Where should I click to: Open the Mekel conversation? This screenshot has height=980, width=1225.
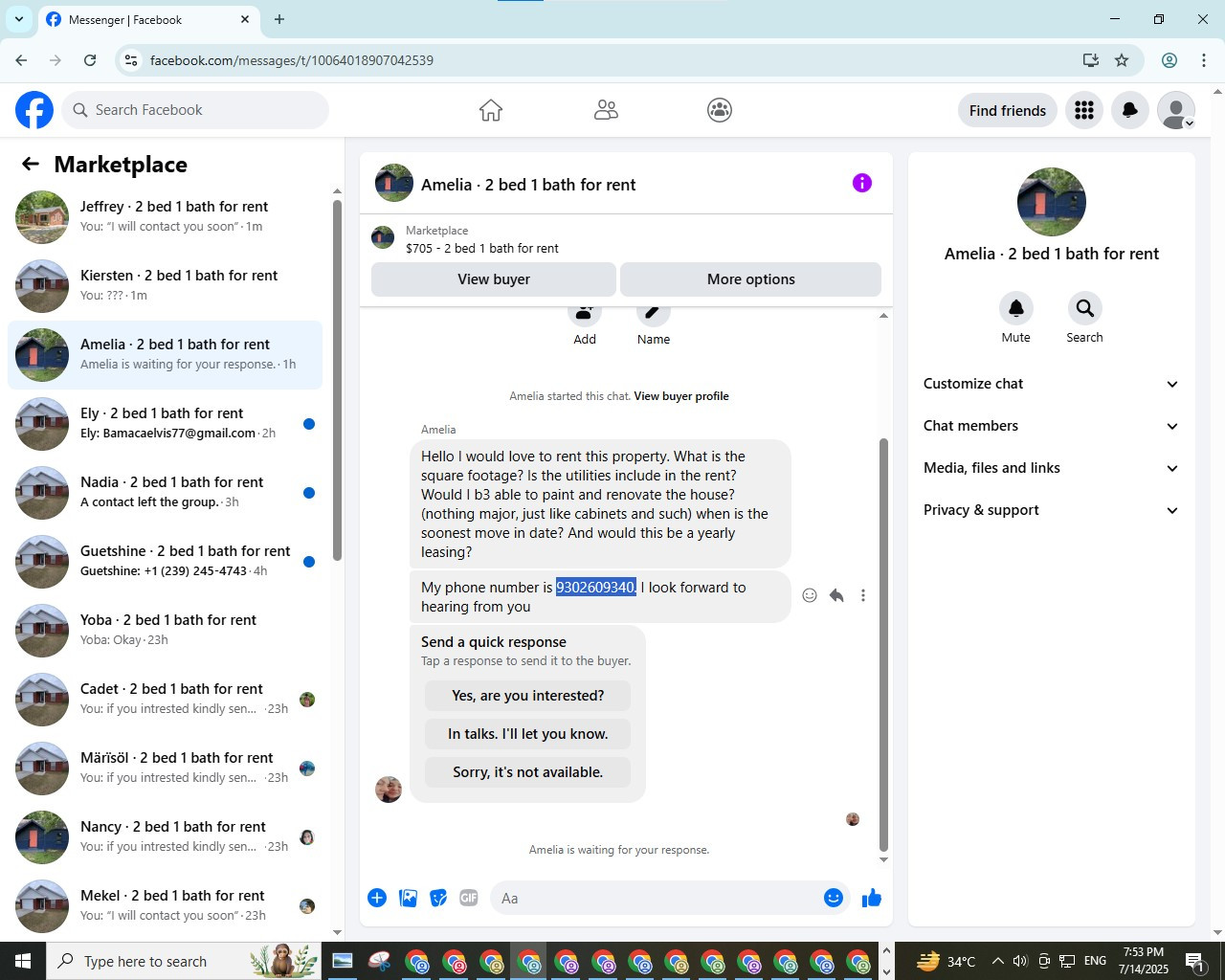[x=165, y=906]
